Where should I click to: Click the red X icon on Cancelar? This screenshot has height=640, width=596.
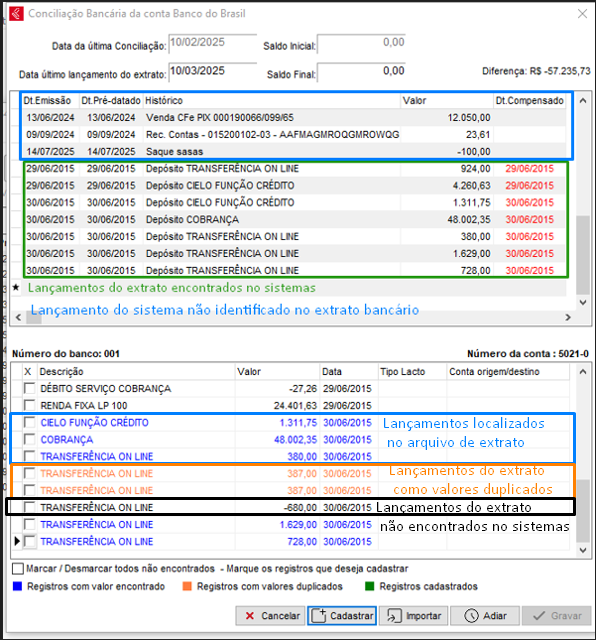[x=250, y=616]
